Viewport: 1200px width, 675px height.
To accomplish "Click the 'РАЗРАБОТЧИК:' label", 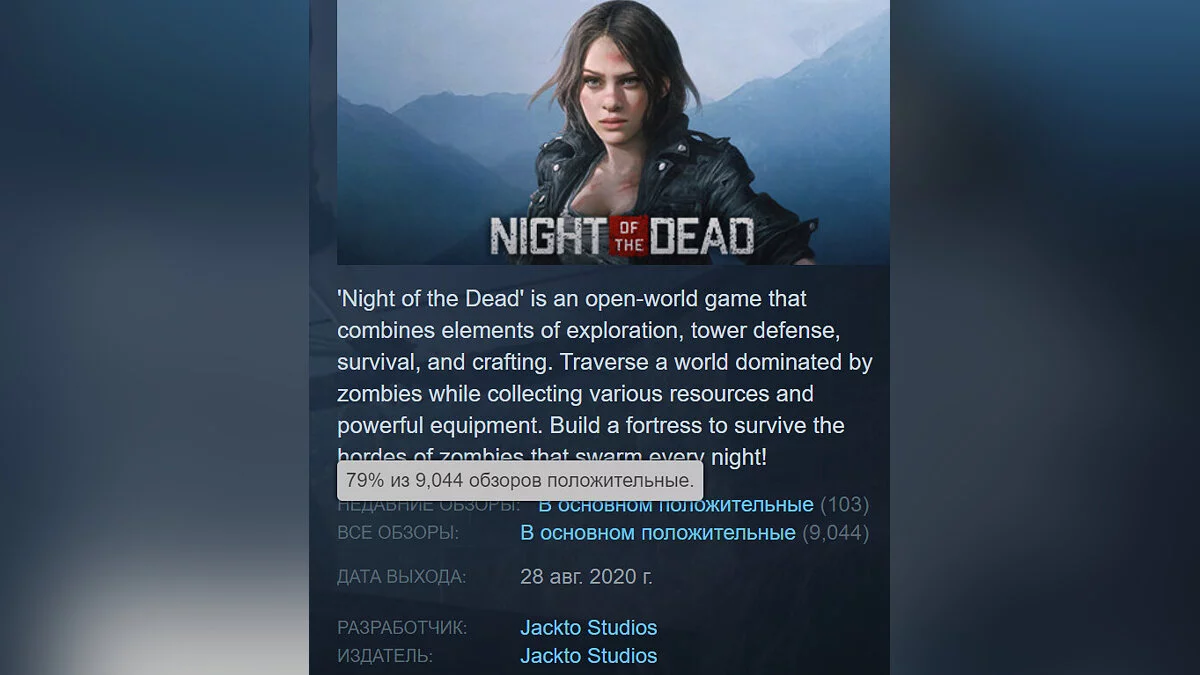I will [402, 629].
